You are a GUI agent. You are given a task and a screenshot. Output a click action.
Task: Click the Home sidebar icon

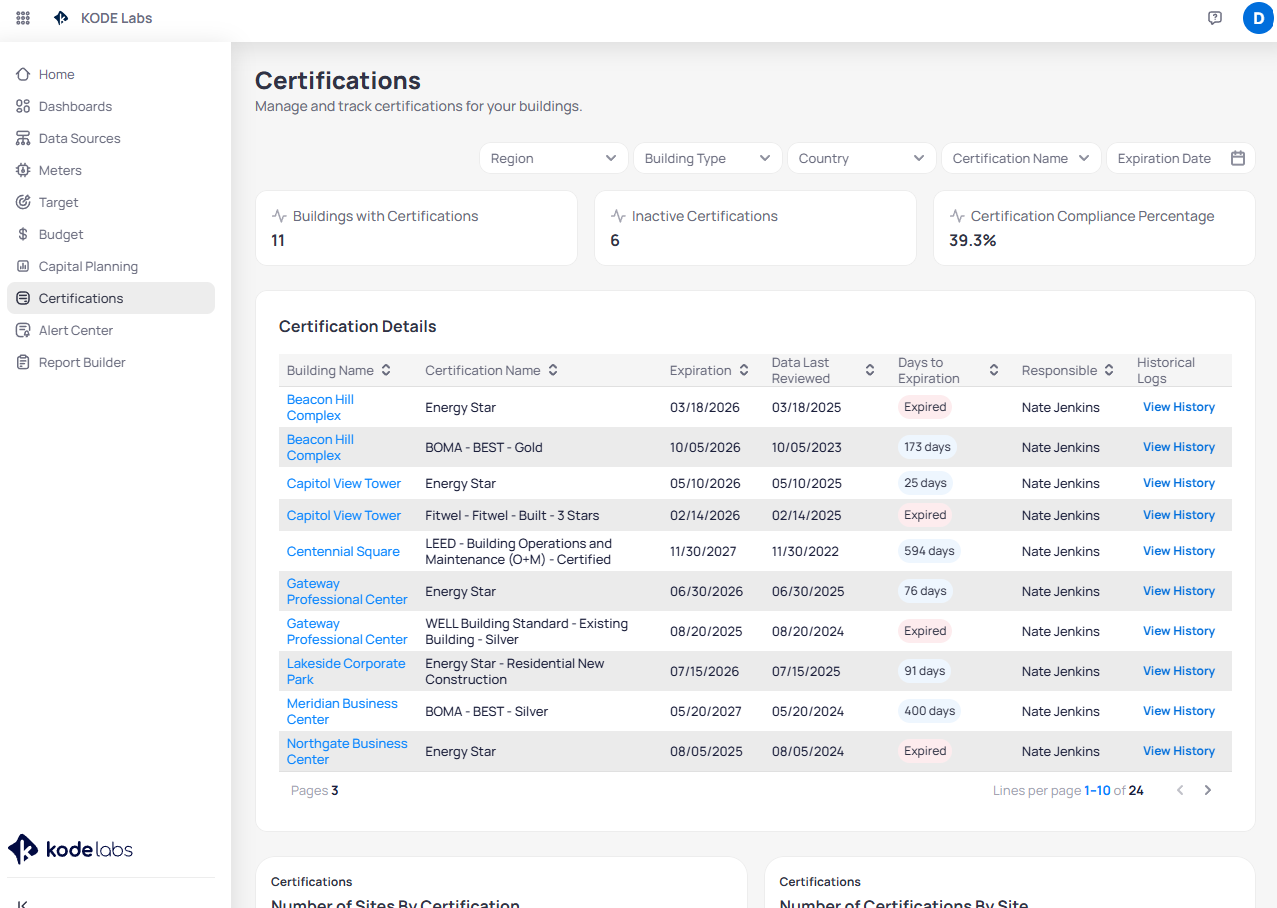pos(23,74)
